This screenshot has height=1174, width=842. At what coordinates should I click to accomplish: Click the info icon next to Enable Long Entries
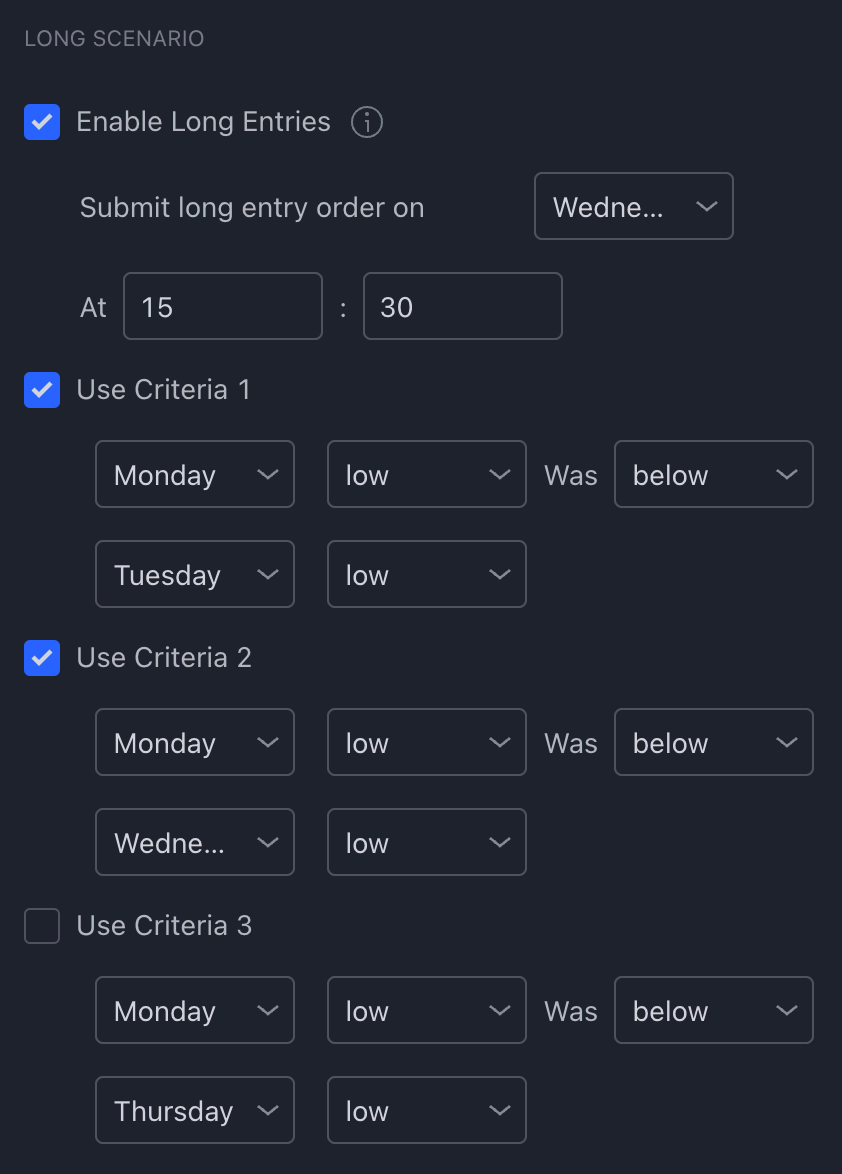[x=367, y=121]
